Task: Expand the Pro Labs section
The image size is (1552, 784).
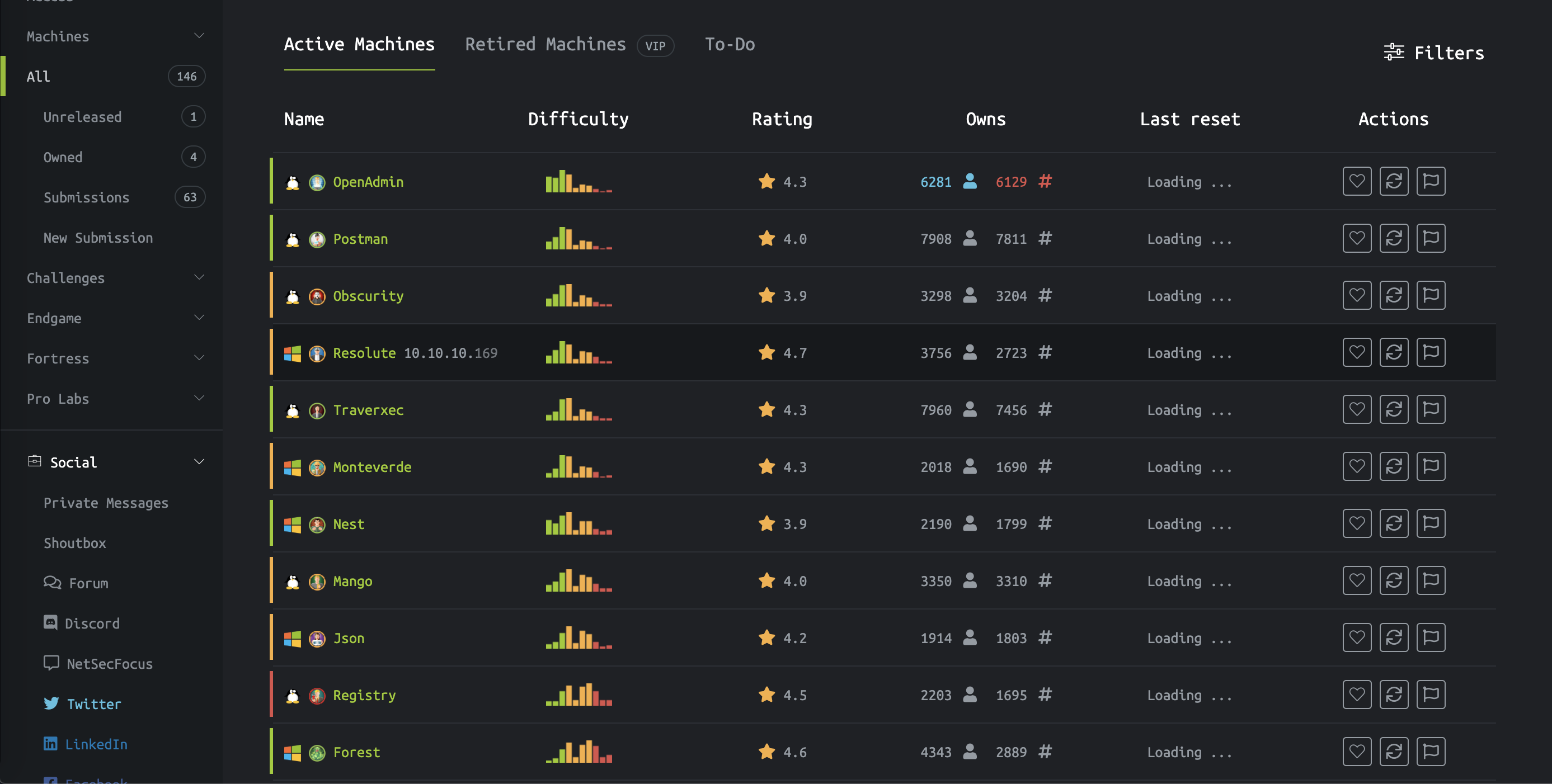Action: click(x=199, y=398)
